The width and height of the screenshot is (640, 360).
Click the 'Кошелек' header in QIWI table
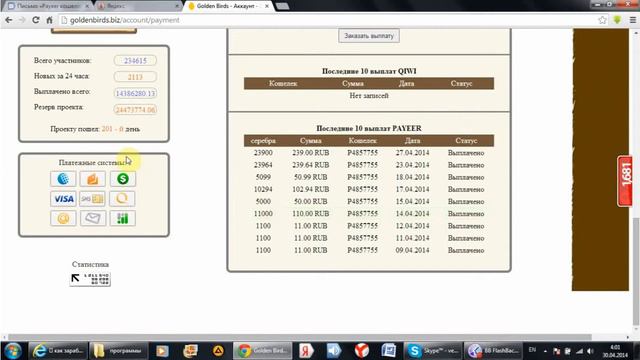283,84
